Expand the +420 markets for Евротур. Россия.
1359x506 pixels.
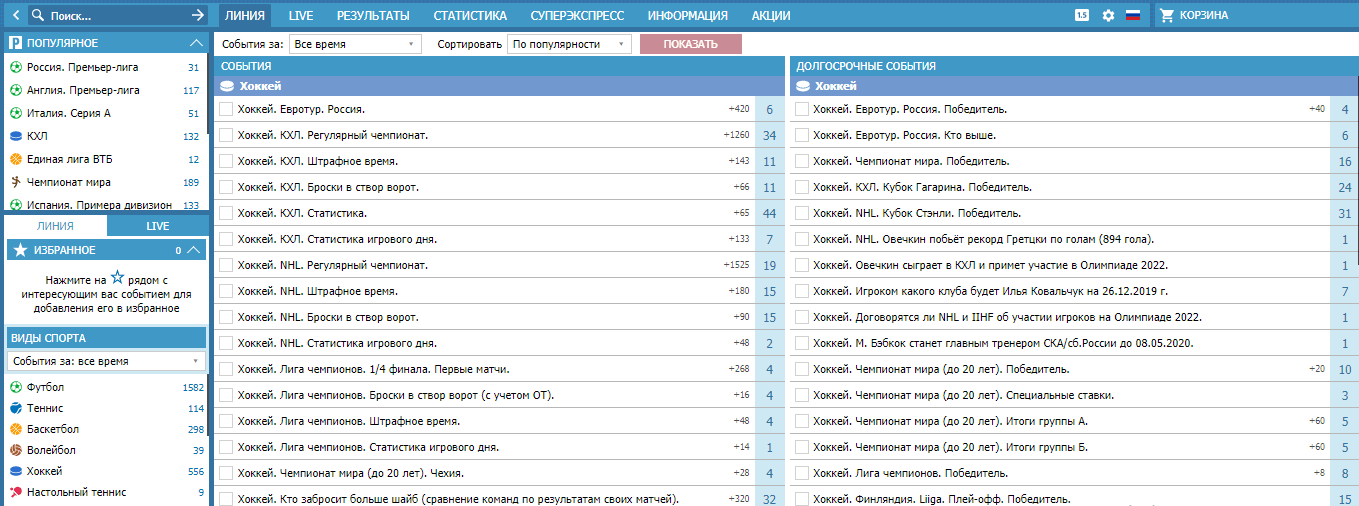click(739, 109)
